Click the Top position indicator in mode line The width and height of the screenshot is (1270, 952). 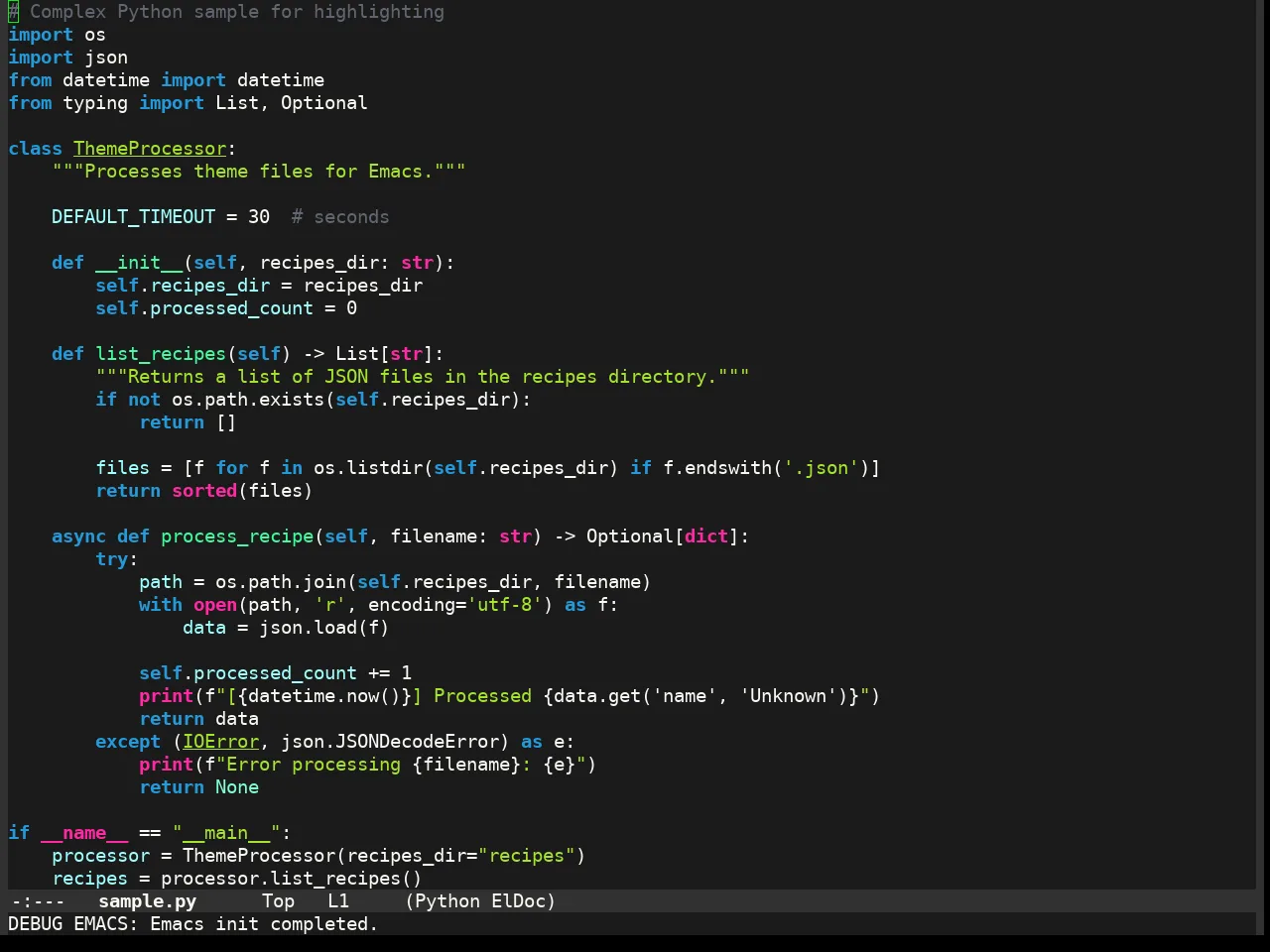tap(278, 901)
